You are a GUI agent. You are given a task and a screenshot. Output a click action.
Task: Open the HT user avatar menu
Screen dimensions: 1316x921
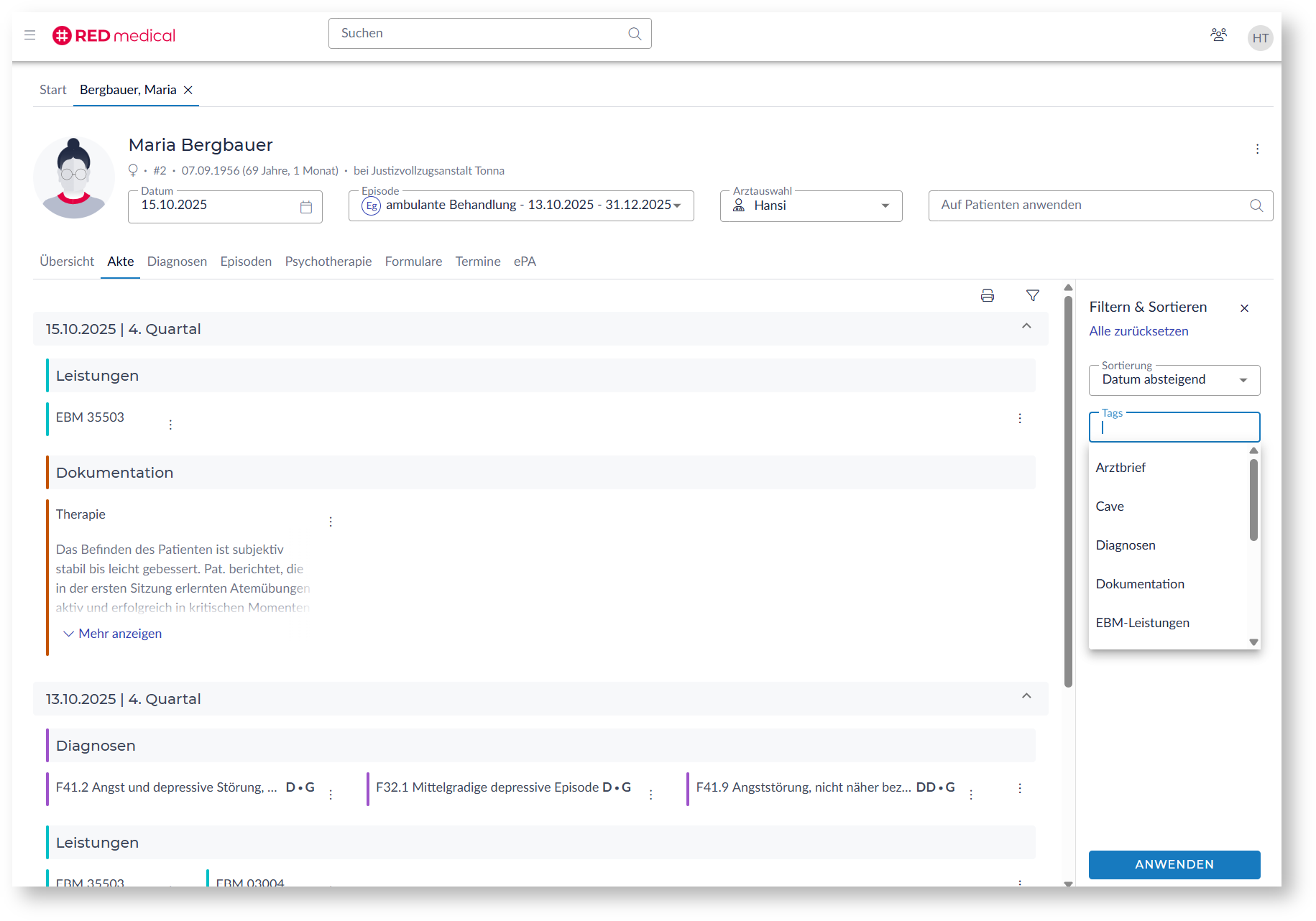coord(1260,38)
